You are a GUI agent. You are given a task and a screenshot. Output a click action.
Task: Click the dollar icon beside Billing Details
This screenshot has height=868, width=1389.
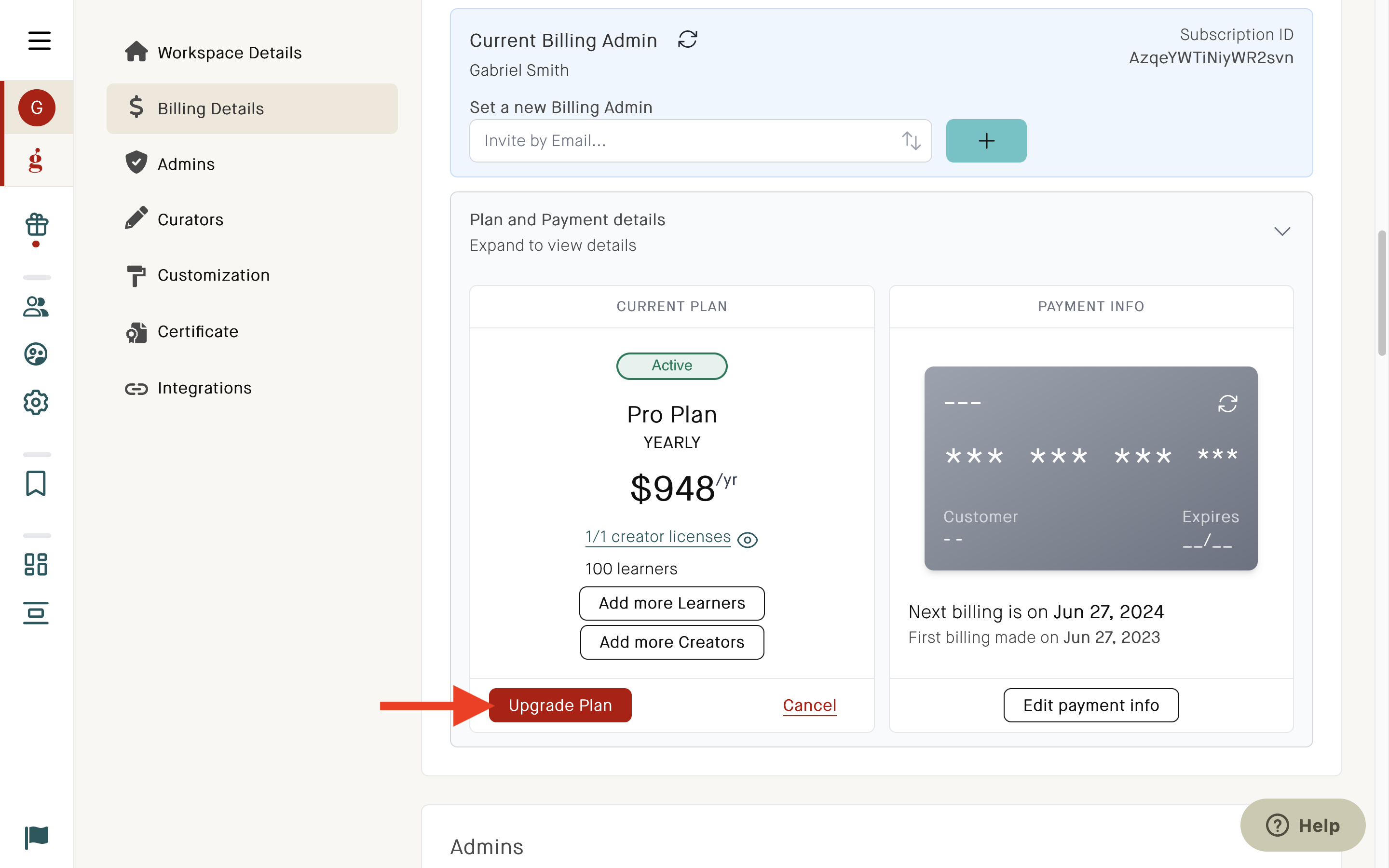[136, 108]
